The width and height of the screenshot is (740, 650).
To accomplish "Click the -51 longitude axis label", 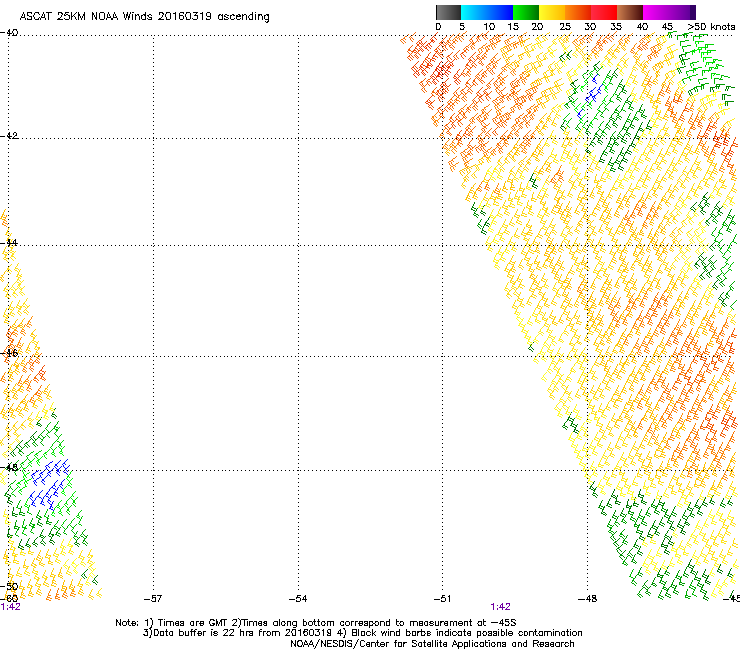I will tap(443, 599).
